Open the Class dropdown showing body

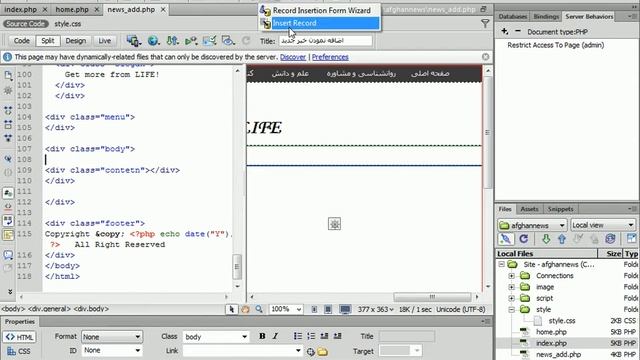(216, 337)
